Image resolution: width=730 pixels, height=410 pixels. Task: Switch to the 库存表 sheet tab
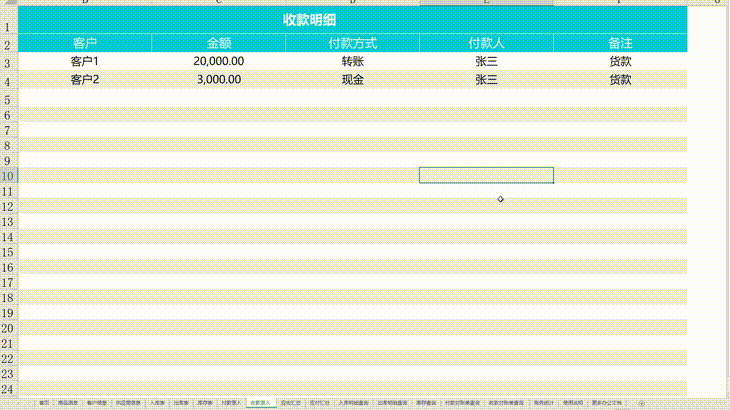pyautogui.click(x=205, y=403)
